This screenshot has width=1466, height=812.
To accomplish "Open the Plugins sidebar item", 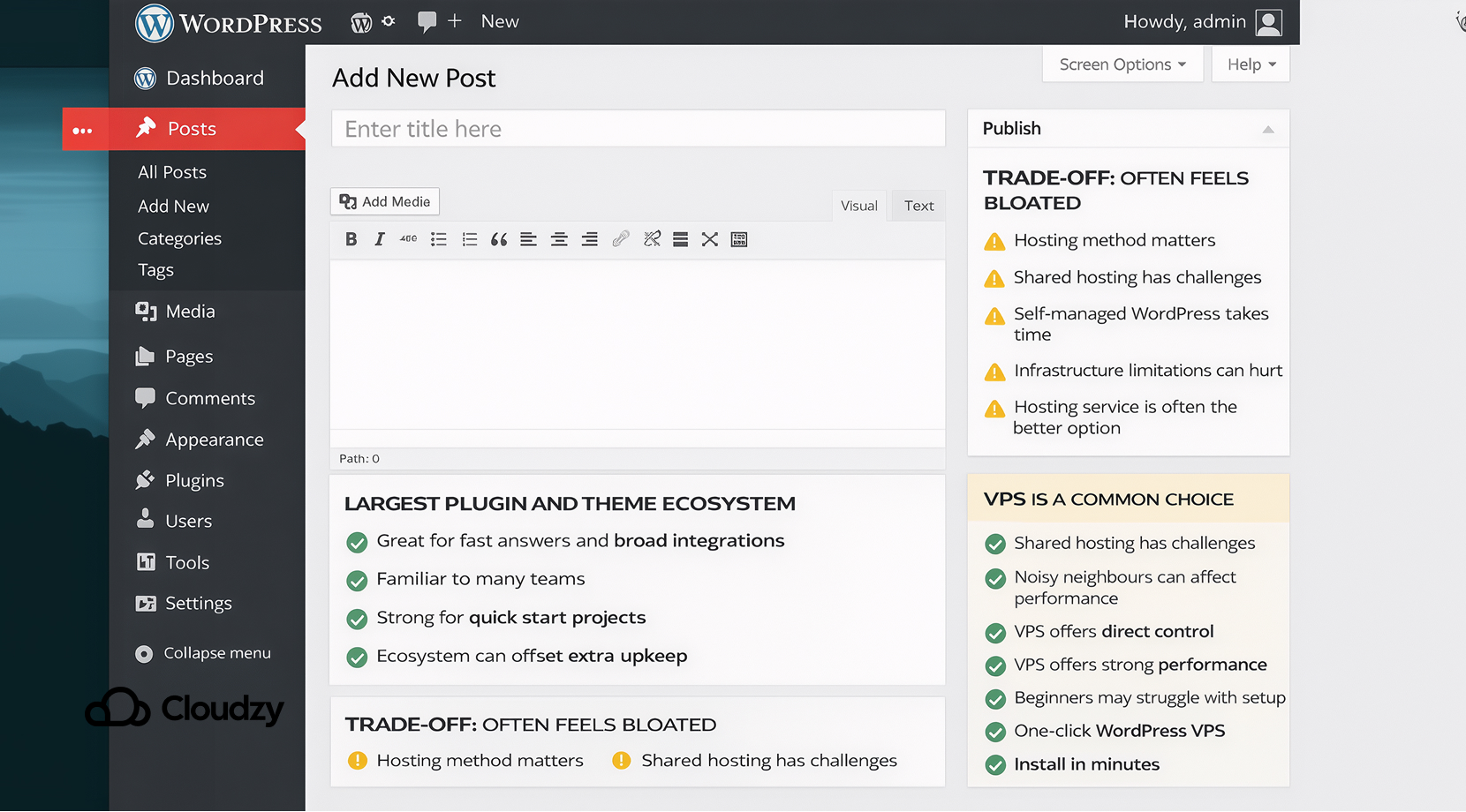I will pyautogui.click(x=193, y=480).
